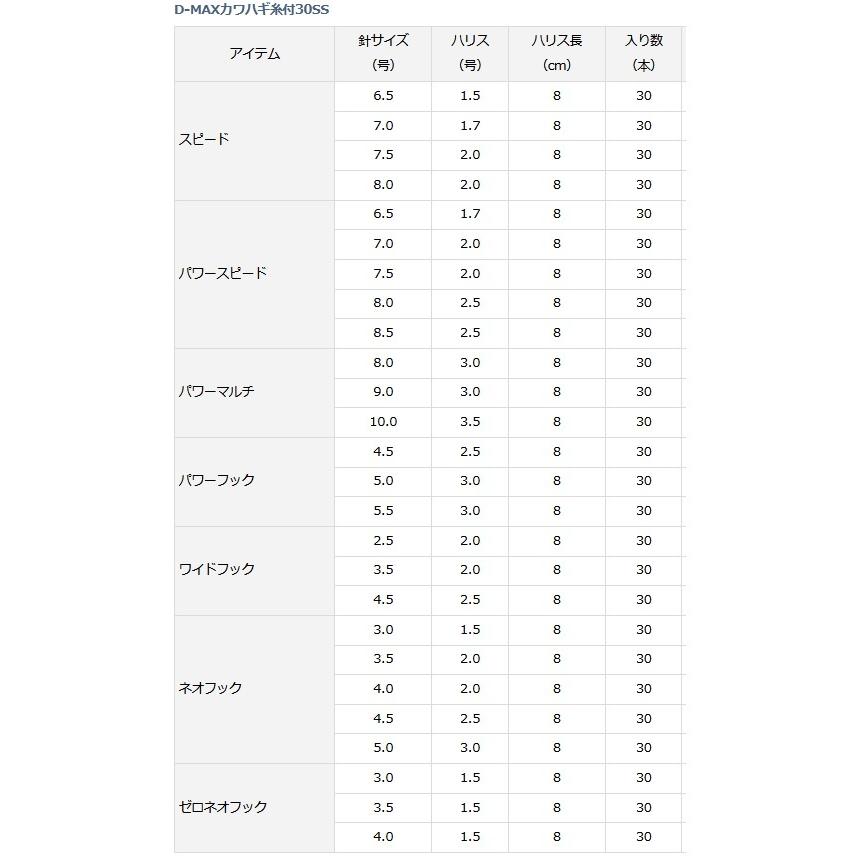Select the ネオフック item cell
This screenshot has height=857, width=857.
point(255,689)
